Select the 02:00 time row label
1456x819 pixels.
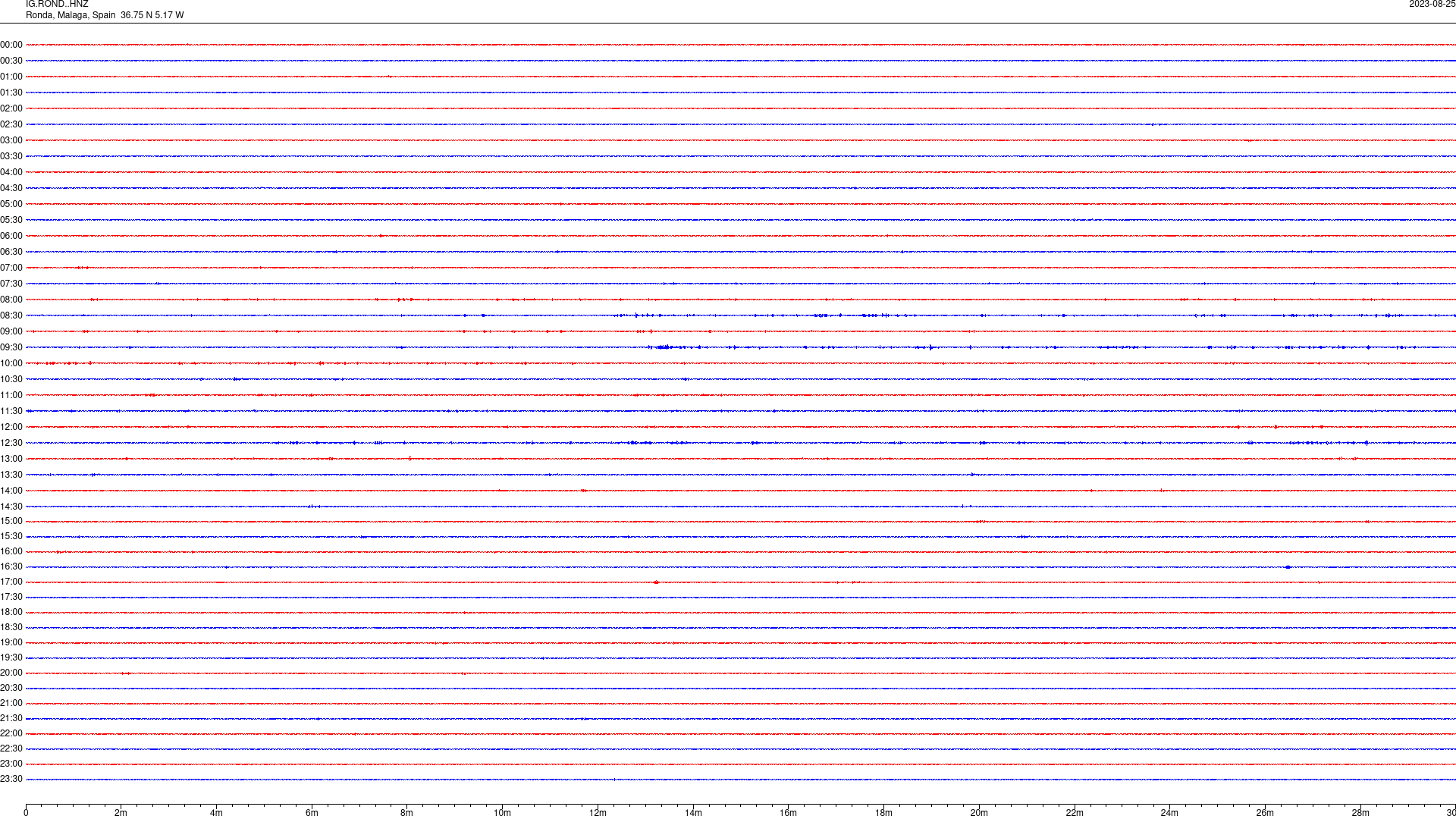[11, 108]
